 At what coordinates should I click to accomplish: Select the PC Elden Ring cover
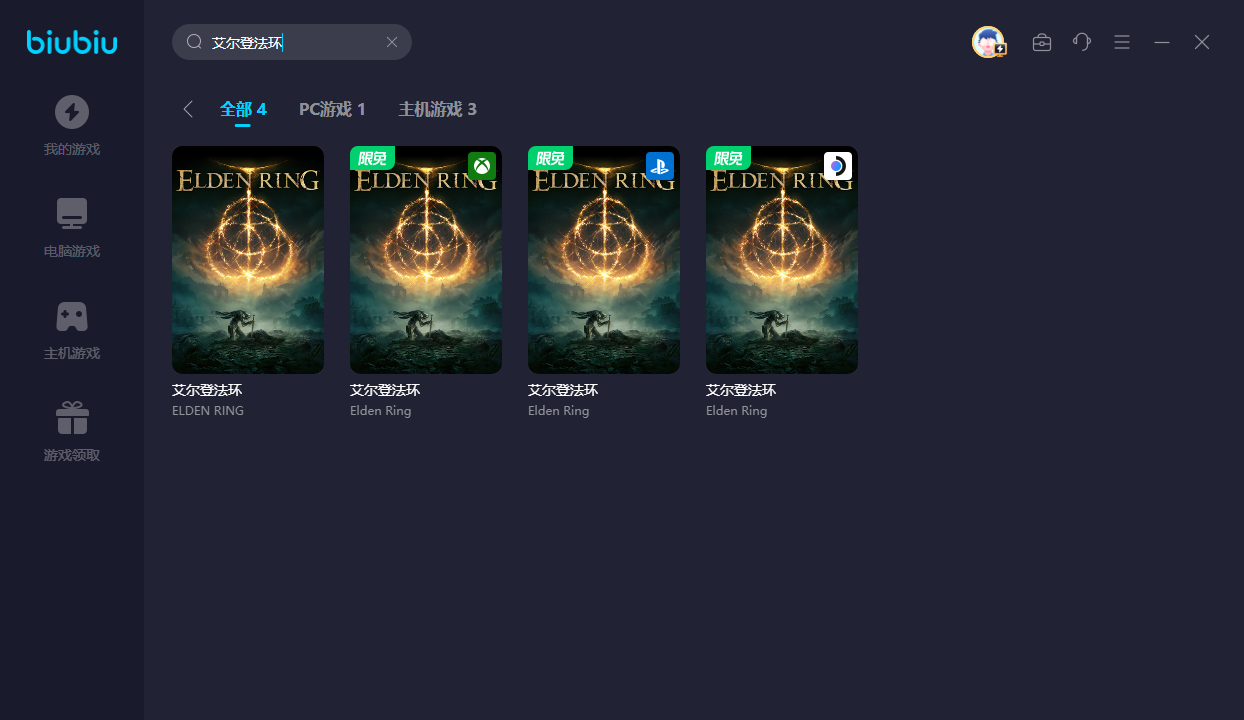pos(248,260)
